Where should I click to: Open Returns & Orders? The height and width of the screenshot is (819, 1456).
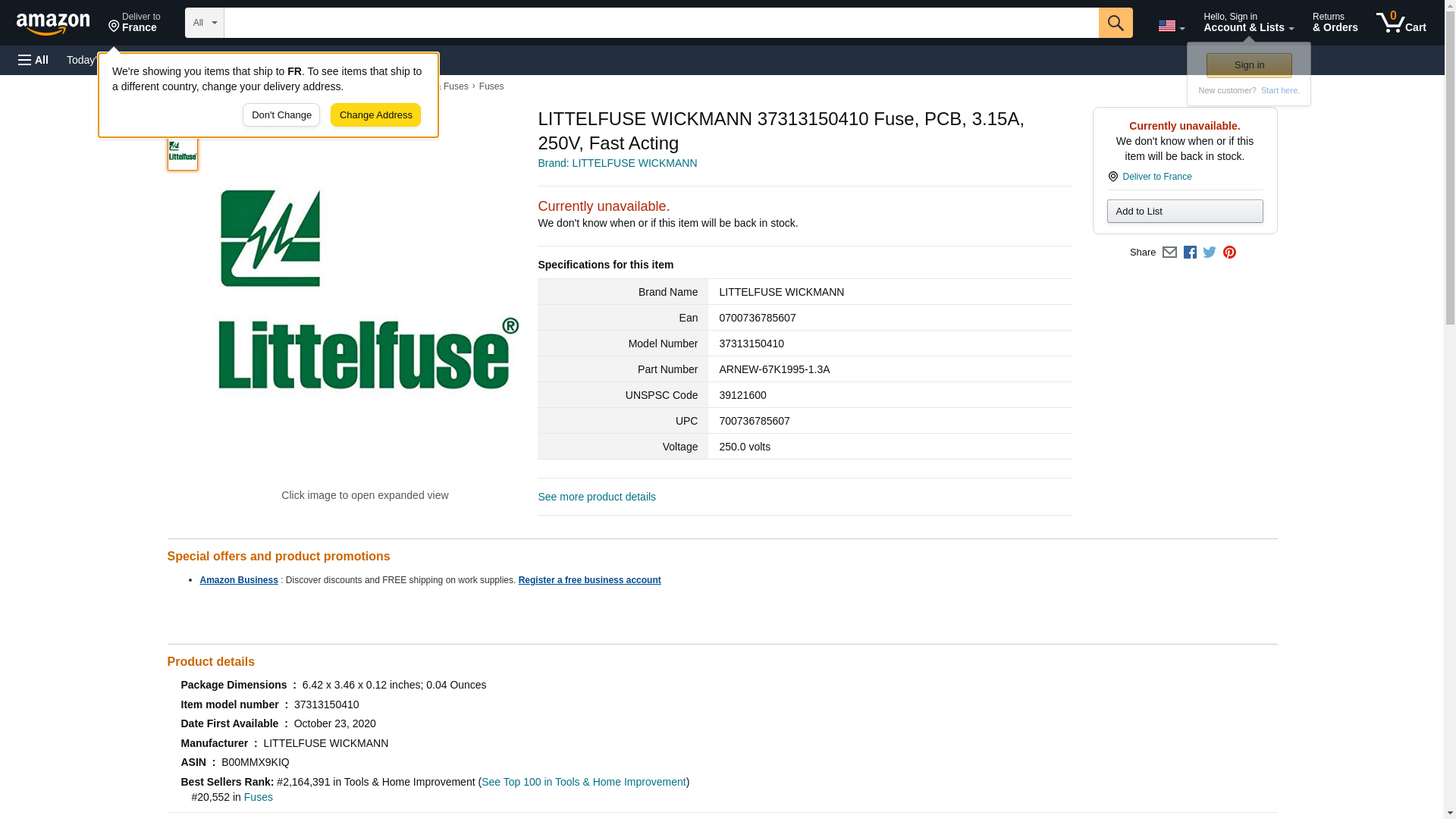(x=1335, y=23)
